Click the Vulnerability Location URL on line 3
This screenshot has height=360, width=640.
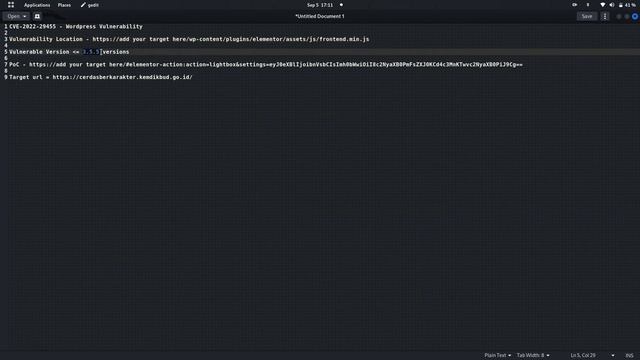coord(231,39)
